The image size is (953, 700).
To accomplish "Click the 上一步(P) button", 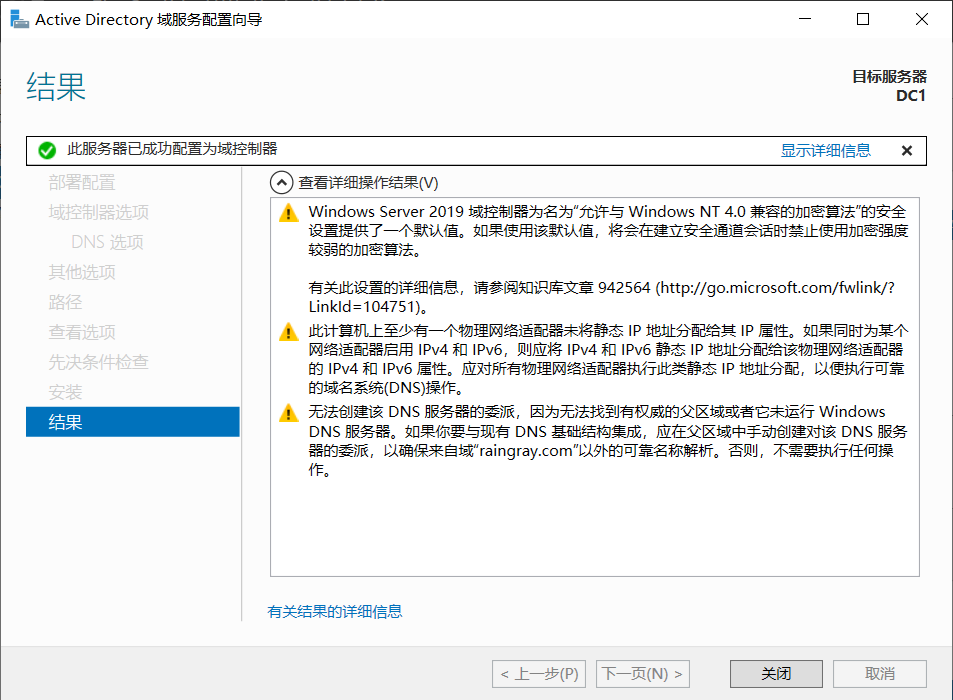I will tap(538, 674).
